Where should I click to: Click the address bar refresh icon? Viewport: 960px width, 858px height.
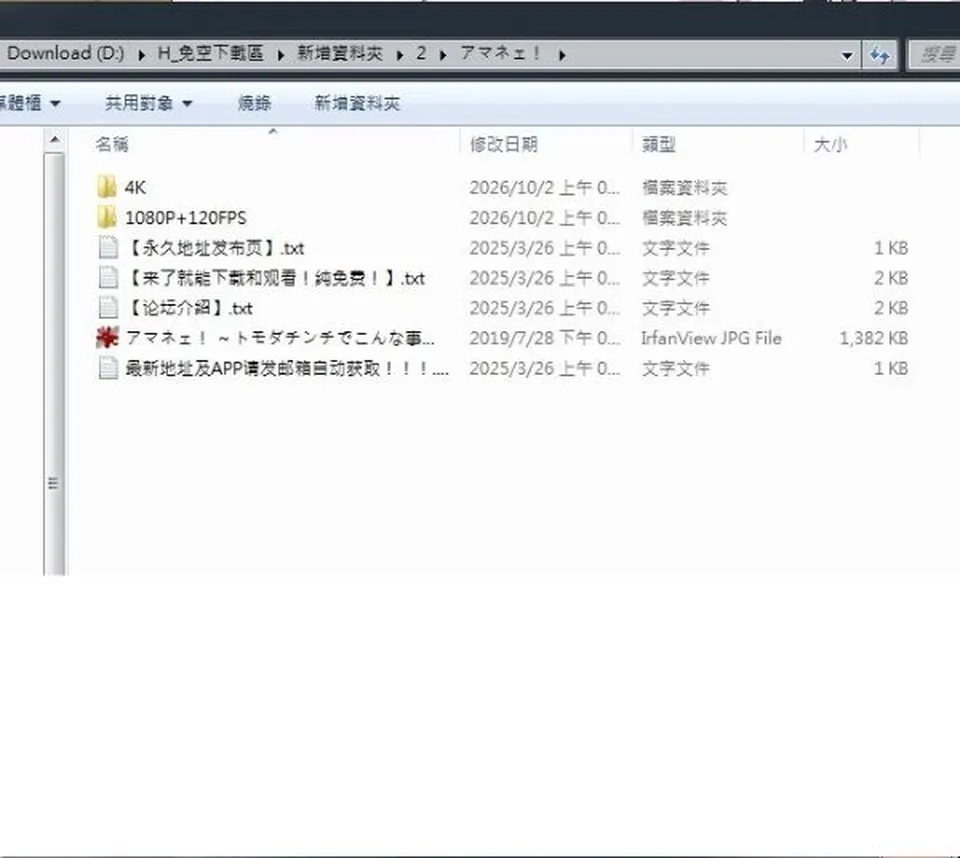click(x=880, y=56)
